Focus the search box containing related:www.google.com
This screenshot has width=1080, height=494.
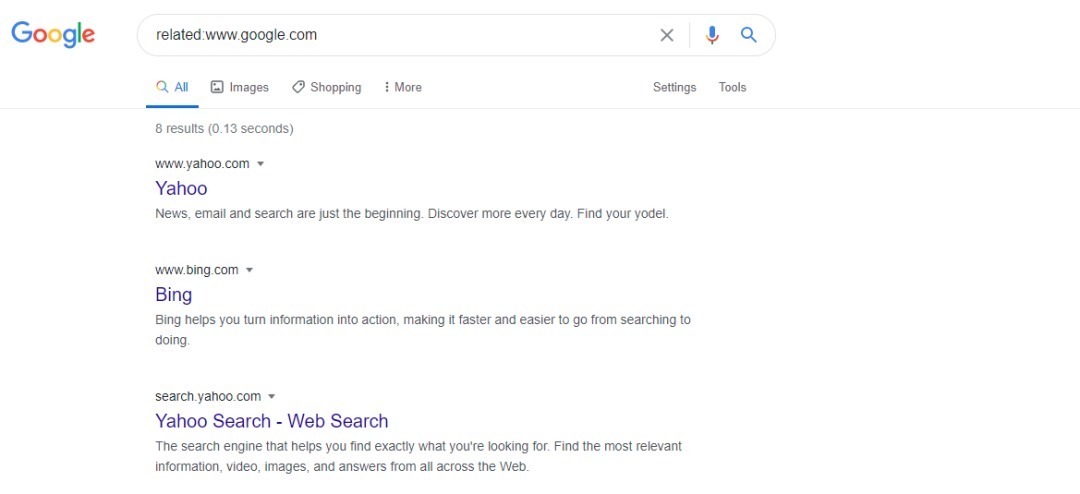tap(399, 35)
